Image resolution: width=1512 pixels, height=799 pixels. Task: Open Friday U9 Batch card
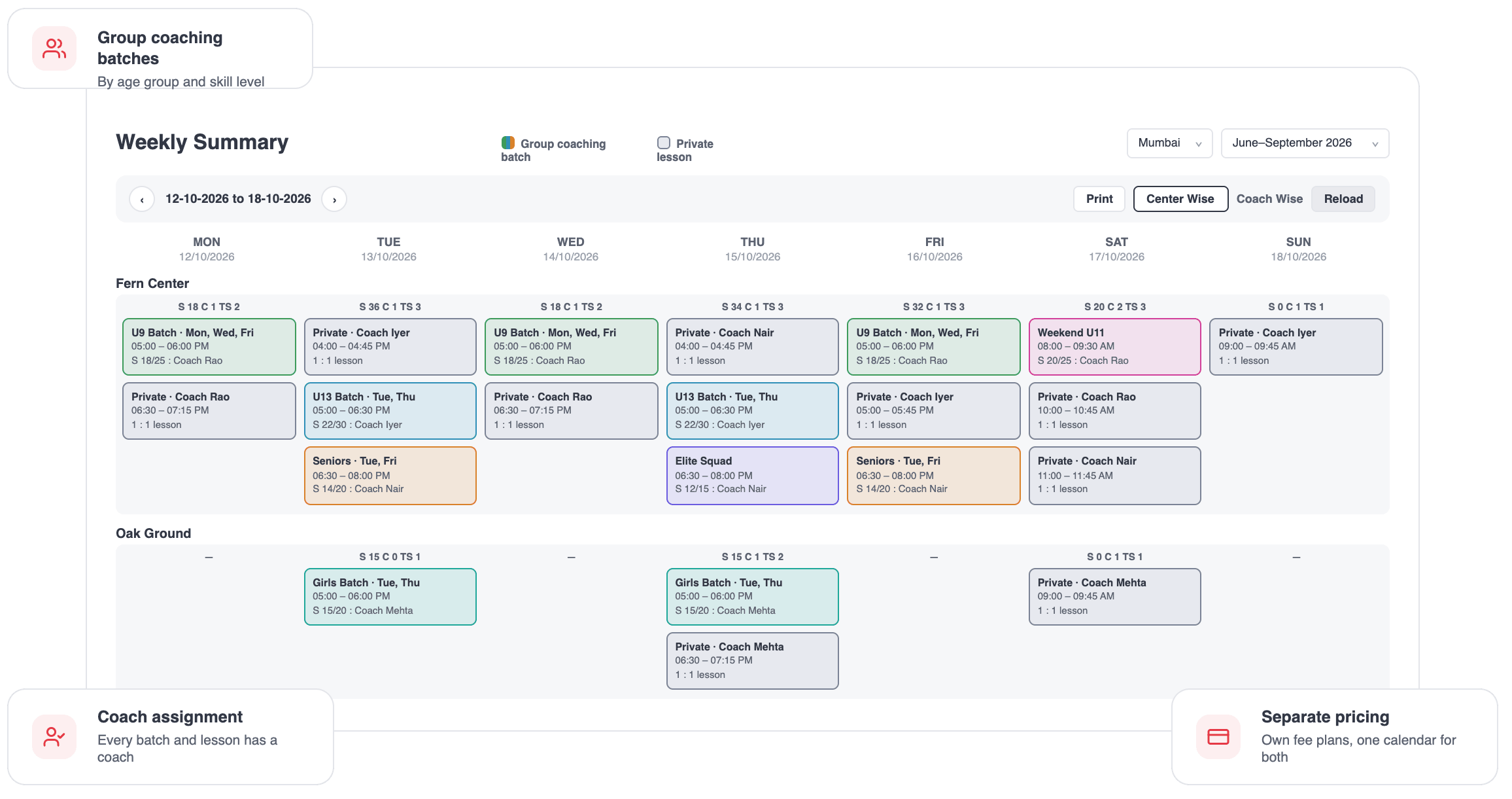coord(934,347)
